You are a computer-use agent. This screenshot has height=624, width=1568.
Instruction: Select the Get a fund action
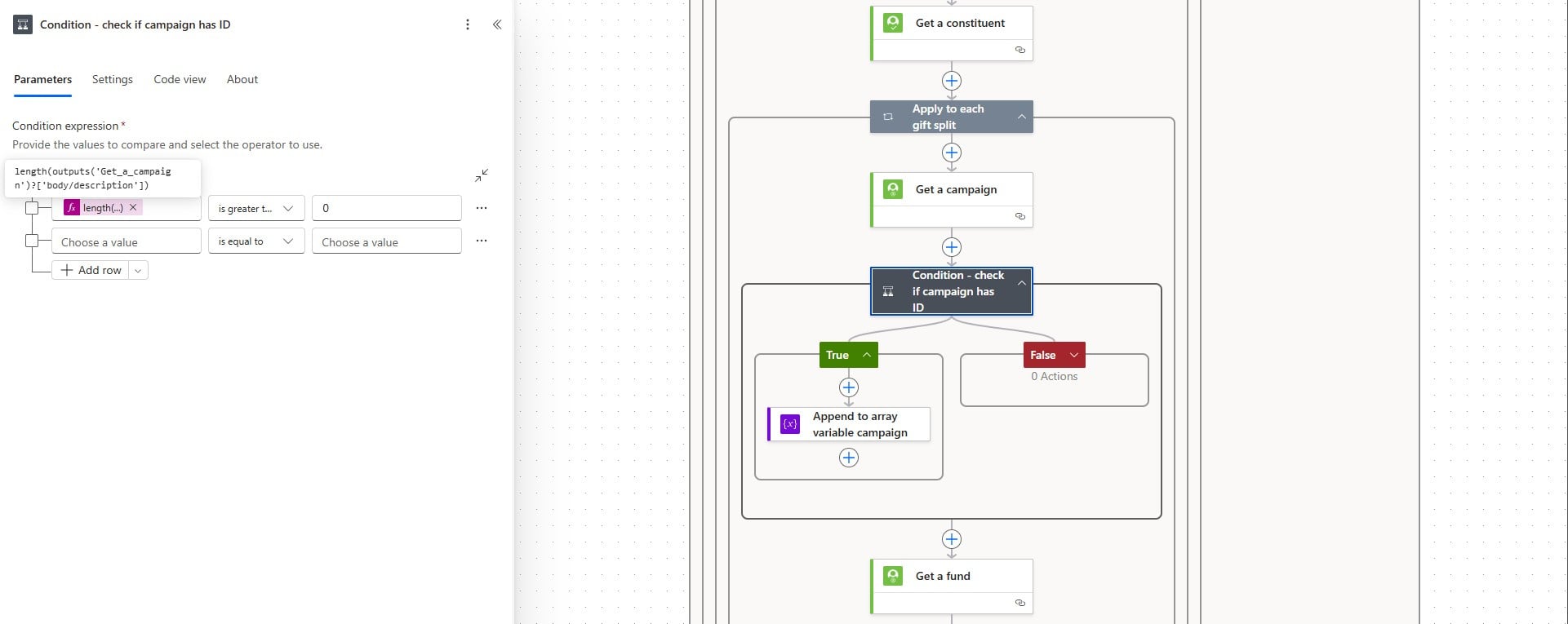point(952,586)
